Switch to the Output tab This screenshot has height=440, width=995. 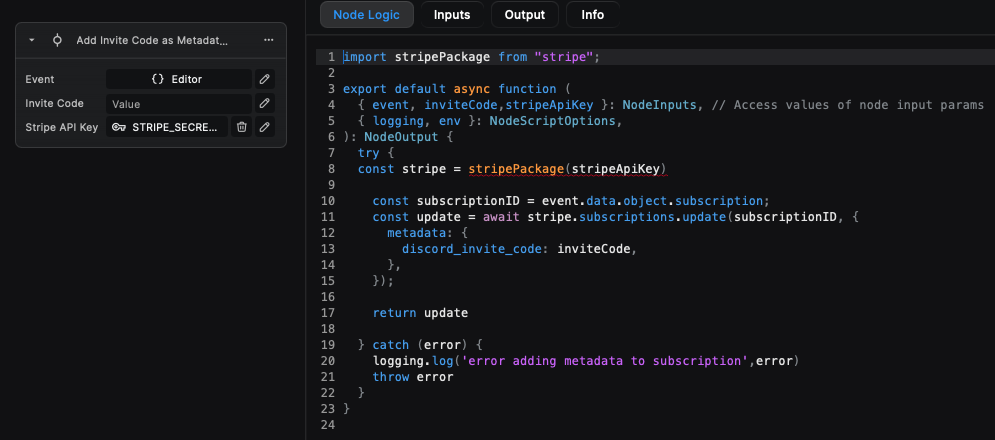[525, 15]
